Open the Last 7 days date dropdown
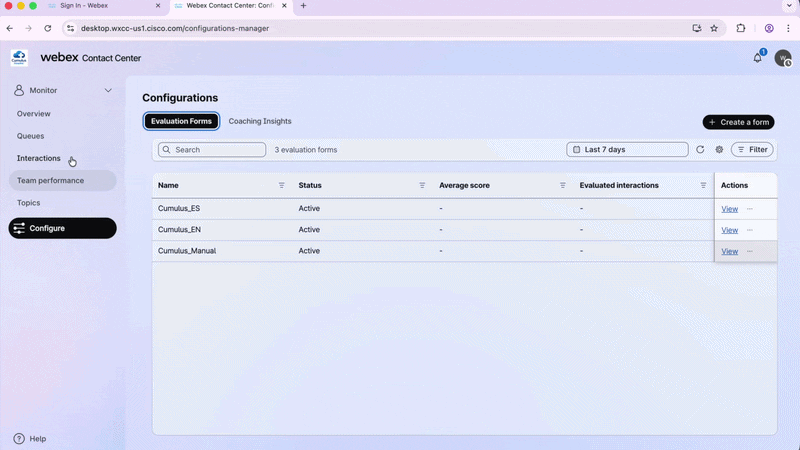The height and width of the screenshot is (450, 800). (627, 149)
